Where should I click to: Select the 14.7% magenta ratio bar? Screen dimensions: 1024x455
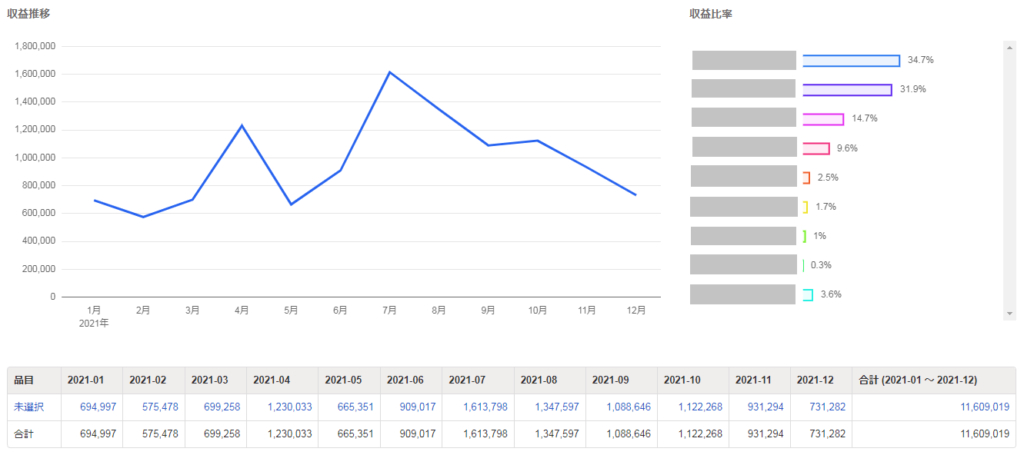[x=823, y=119]
